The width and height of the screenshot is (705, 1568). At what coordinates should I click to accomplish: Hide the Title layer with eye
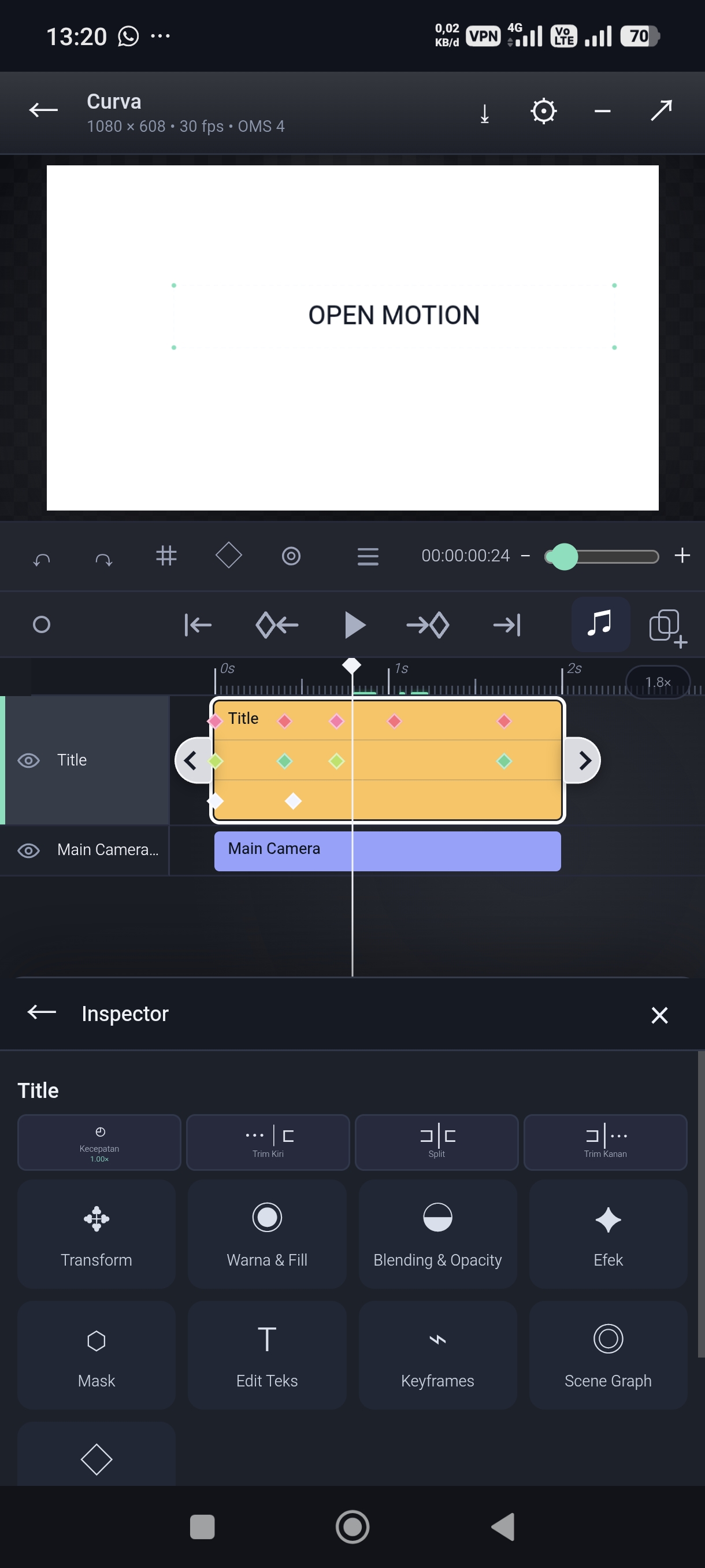click(28, 760)
